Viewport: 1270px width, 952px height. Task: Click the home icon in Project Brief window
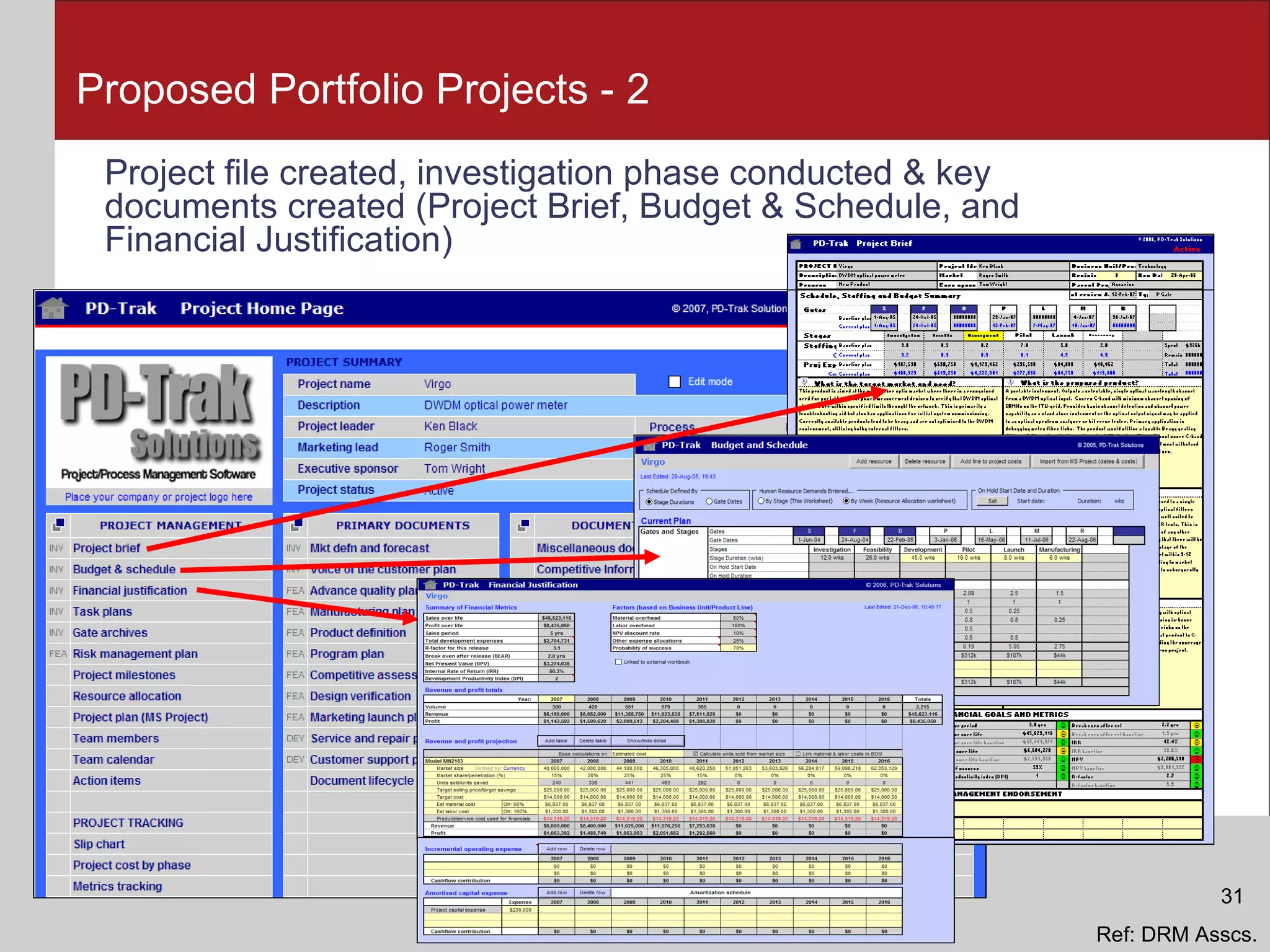click(x=796, y=244)
